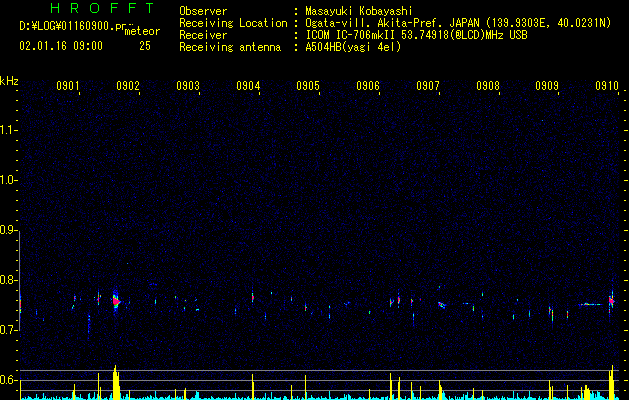Click the bright meteor echo at 0910
The height and width of the screenshot is (400, 629).
pos(611,301)
